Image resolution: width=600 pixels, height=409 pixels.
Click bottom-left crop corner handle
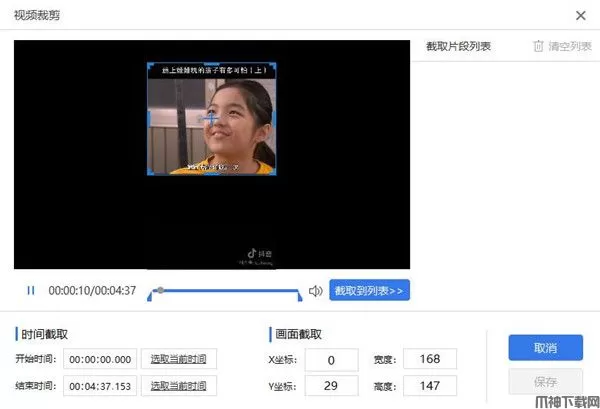[x=150, y=173]
